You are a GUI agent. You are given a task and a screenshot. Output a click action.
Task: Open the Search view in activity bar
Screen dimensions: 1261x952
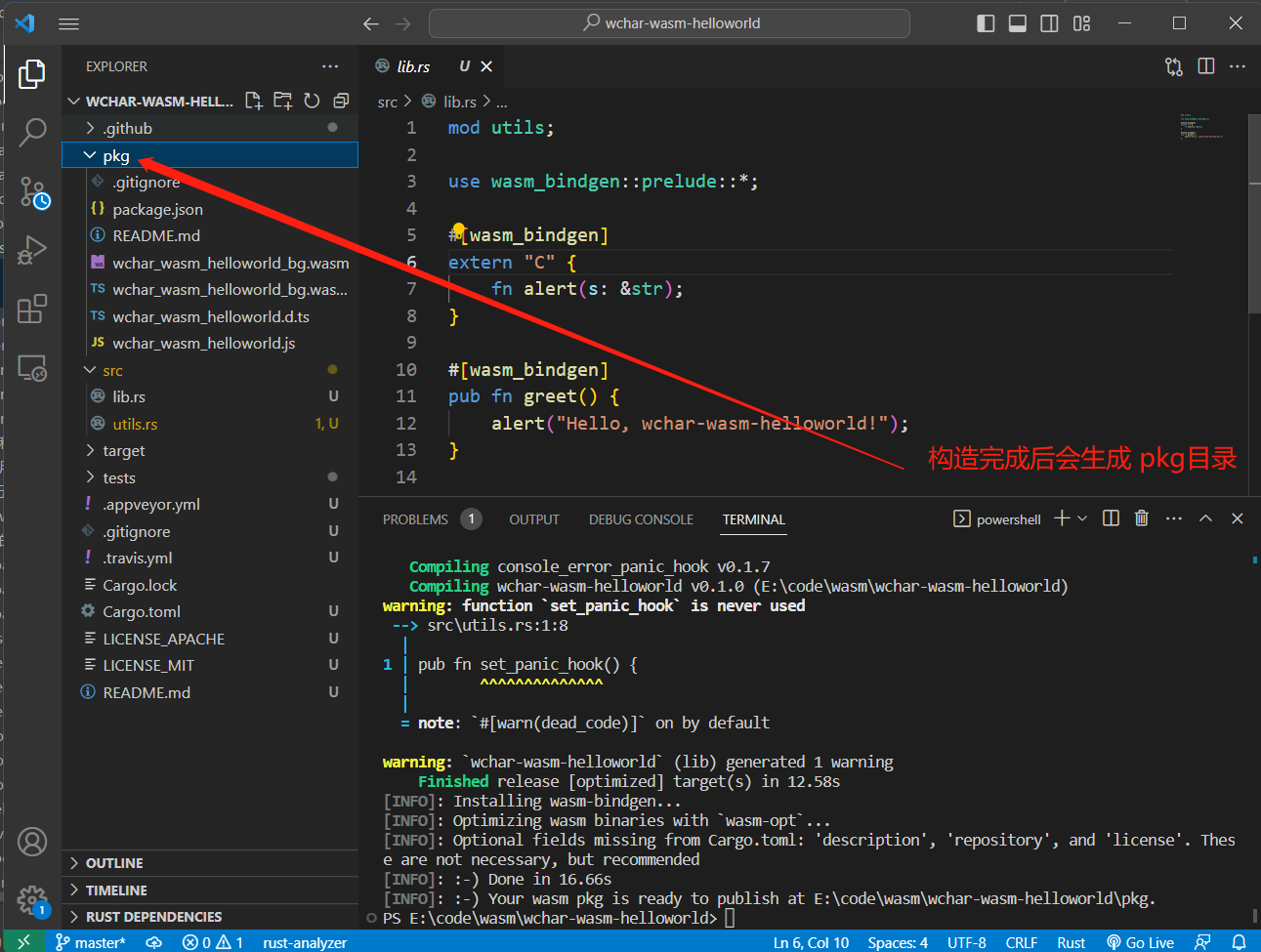[x=32, y=131]
